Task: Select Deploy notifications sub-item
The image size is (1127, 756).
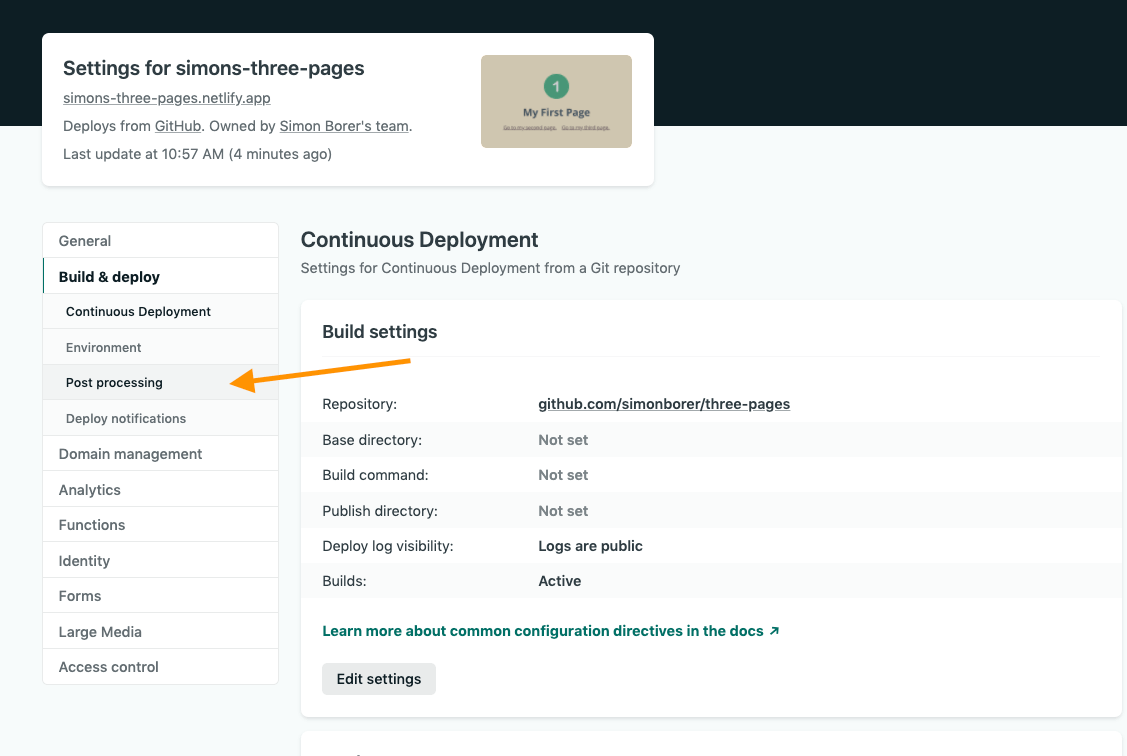Action: point(126,419)
